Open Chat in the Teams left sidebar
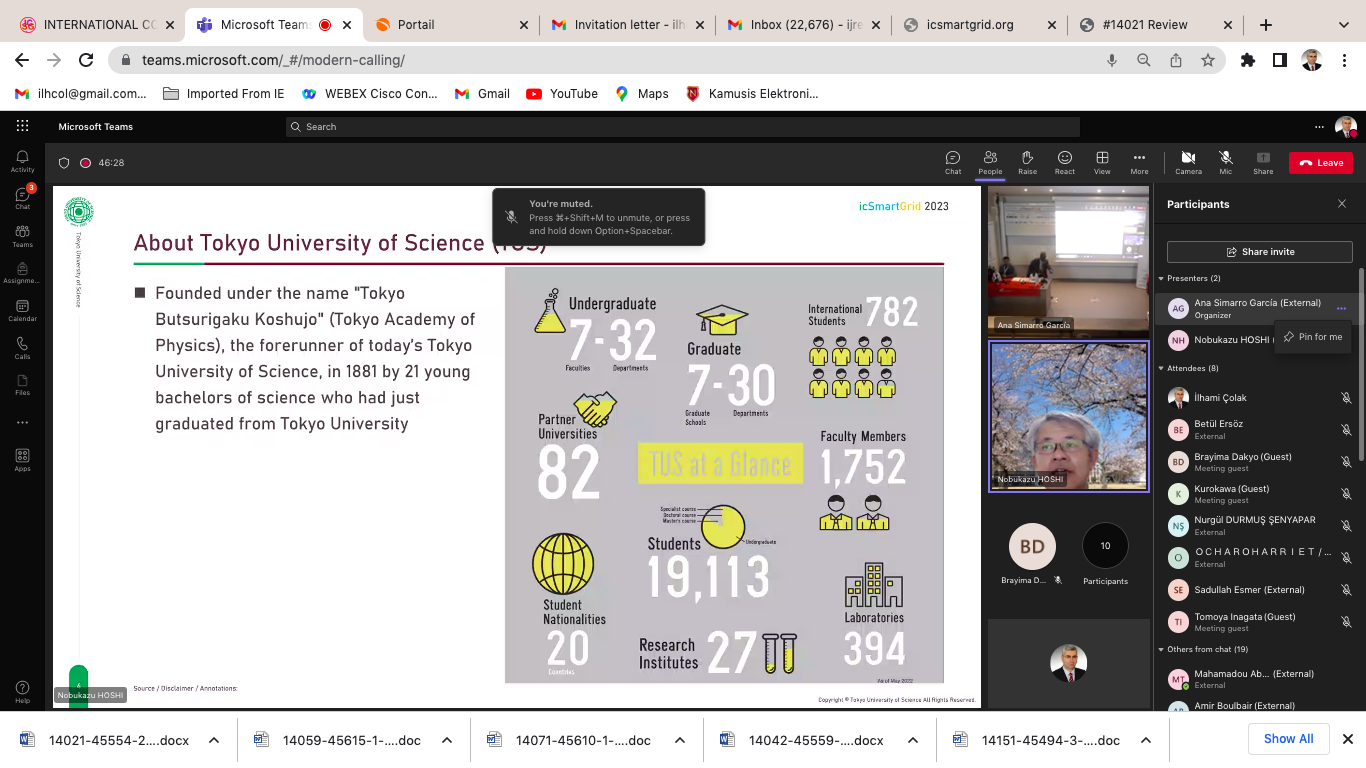 tap(22, 197)
